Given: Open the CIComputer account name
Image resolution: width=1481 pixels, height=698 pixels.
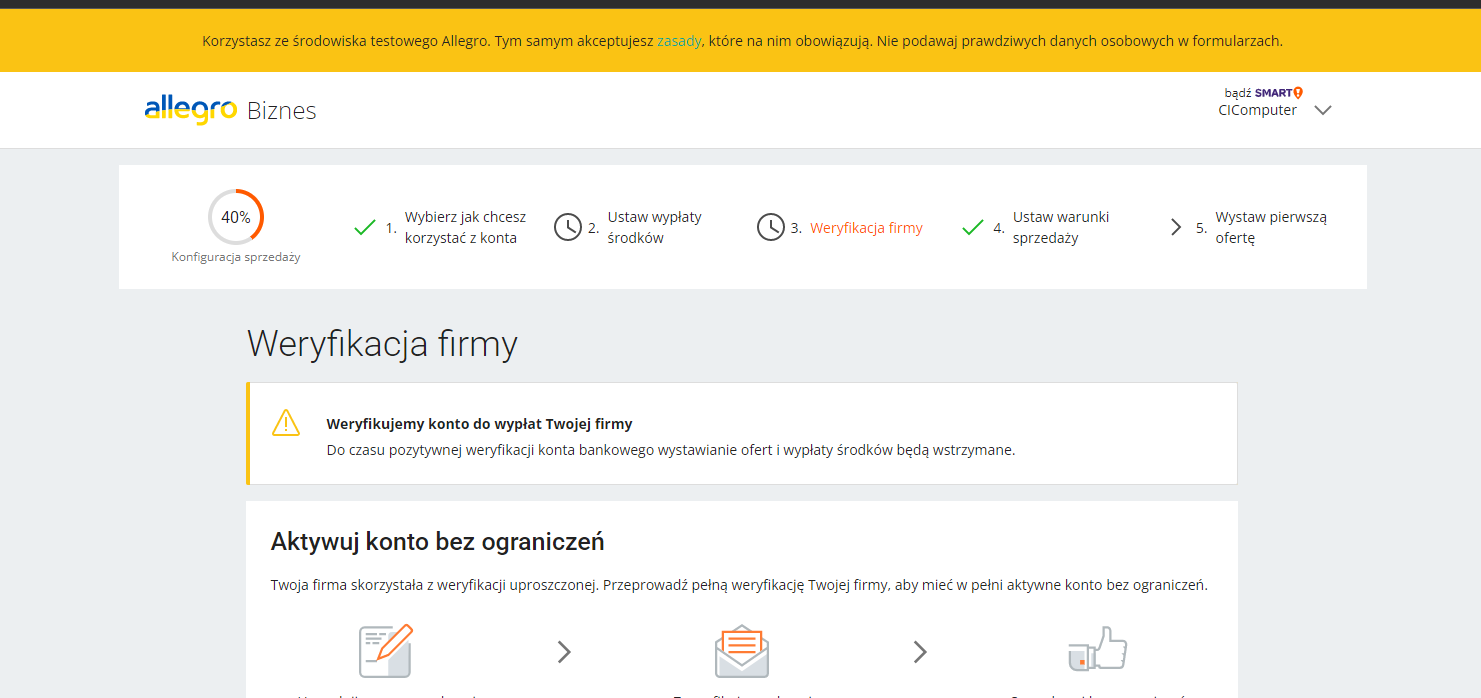Looking at the screenshot, I should (x=1257, y=111).
